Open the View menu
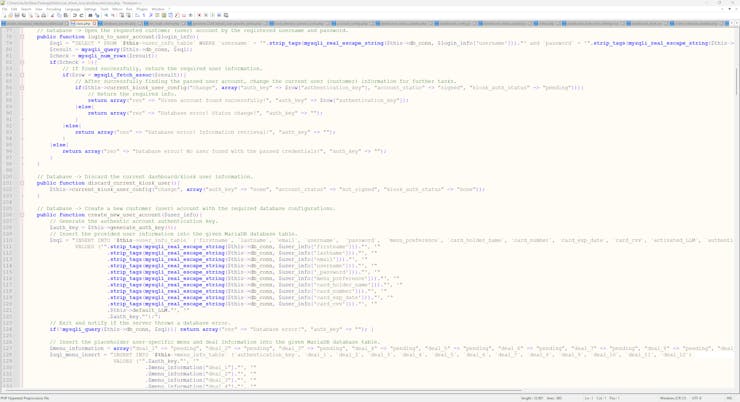The width and height of the screenshot is (740, 402). click(39, 9)
